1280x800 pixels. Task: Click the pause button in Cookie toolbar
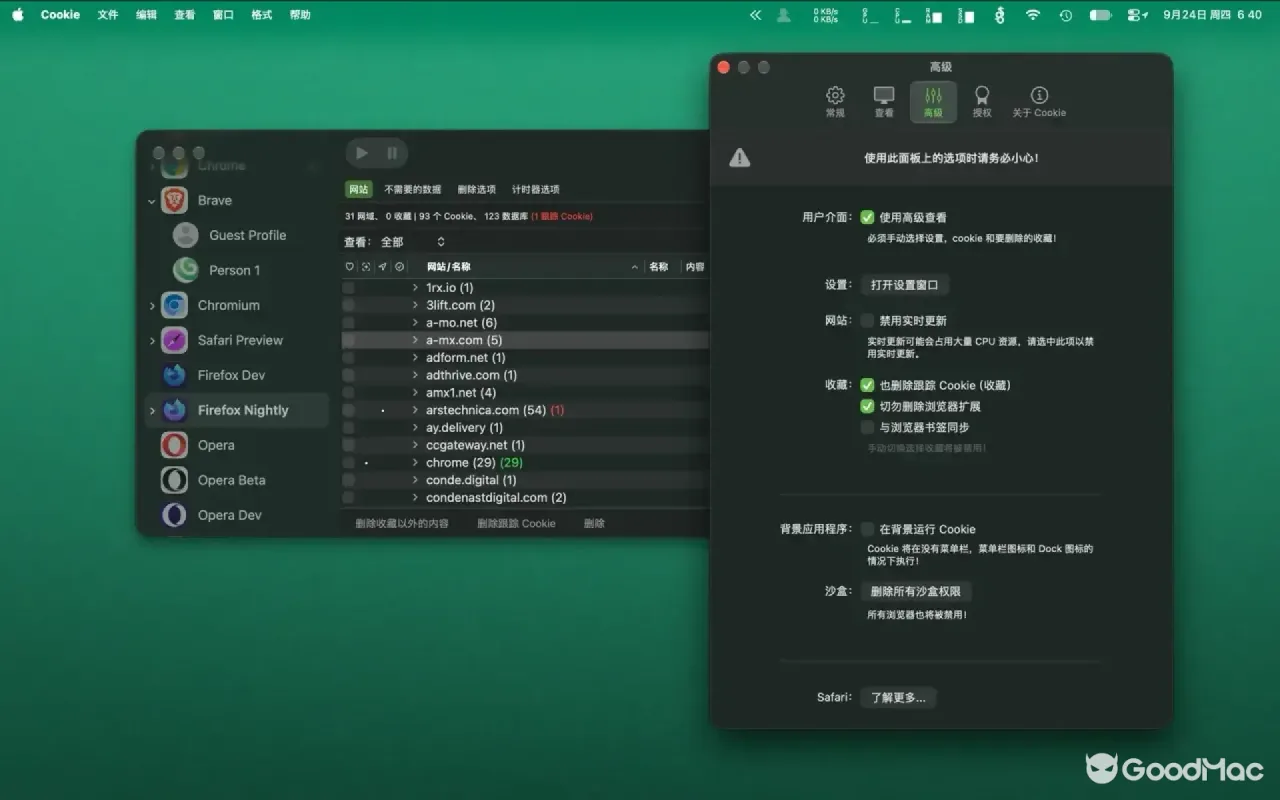392,153
